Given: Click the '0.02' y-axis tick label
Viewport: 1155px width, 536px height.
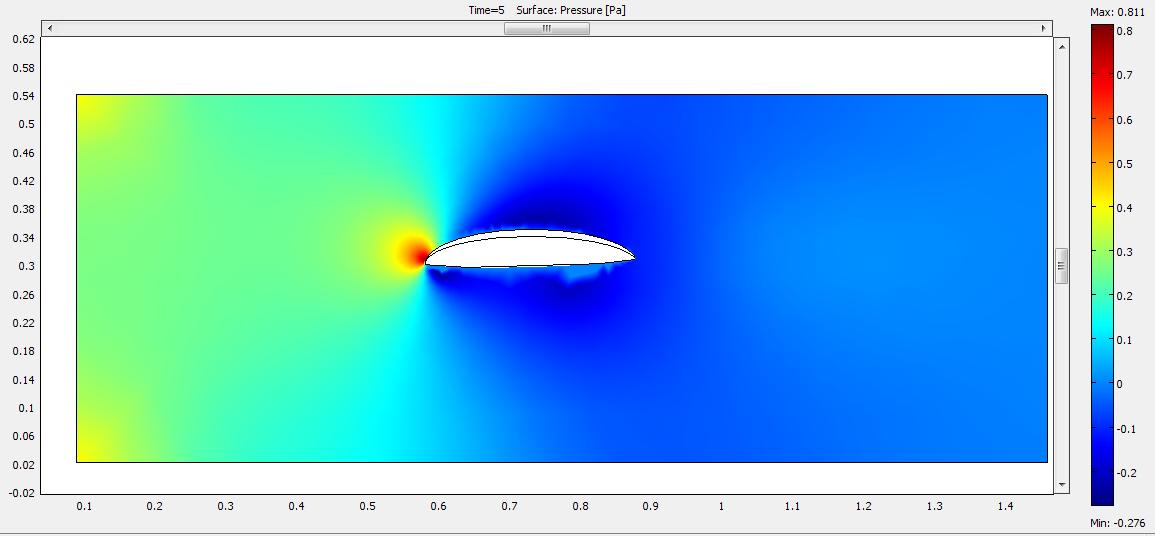Looking at the screenshot, I should coord(24,465).
